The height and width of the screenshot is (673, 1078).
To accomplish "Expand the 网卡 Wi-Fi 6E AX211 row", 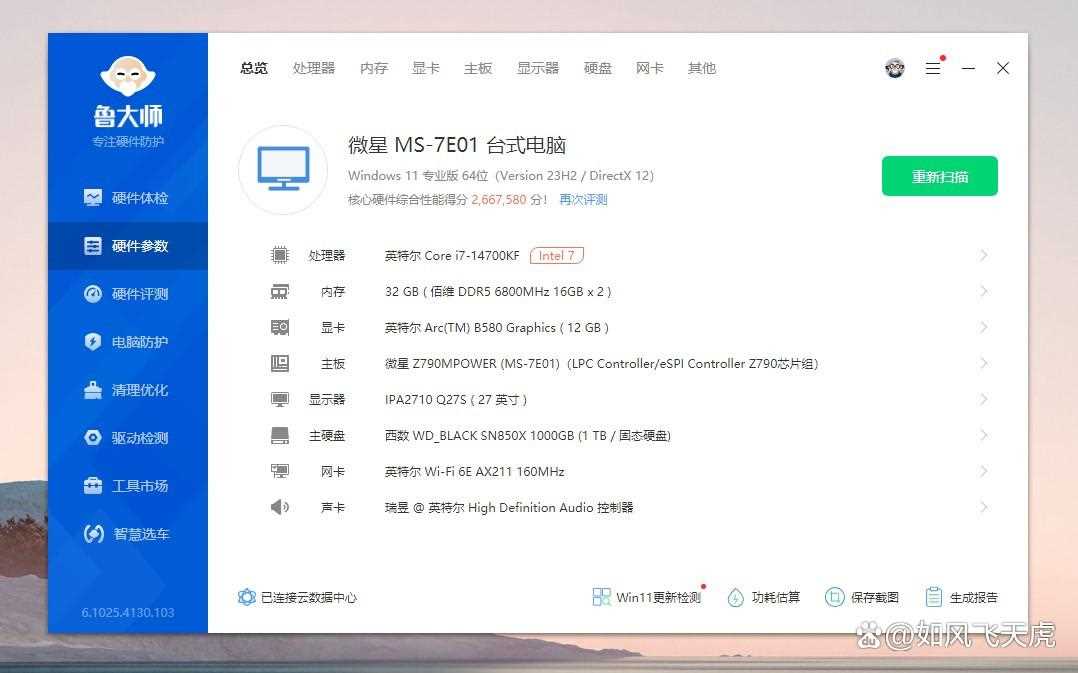I will point(983,471).
